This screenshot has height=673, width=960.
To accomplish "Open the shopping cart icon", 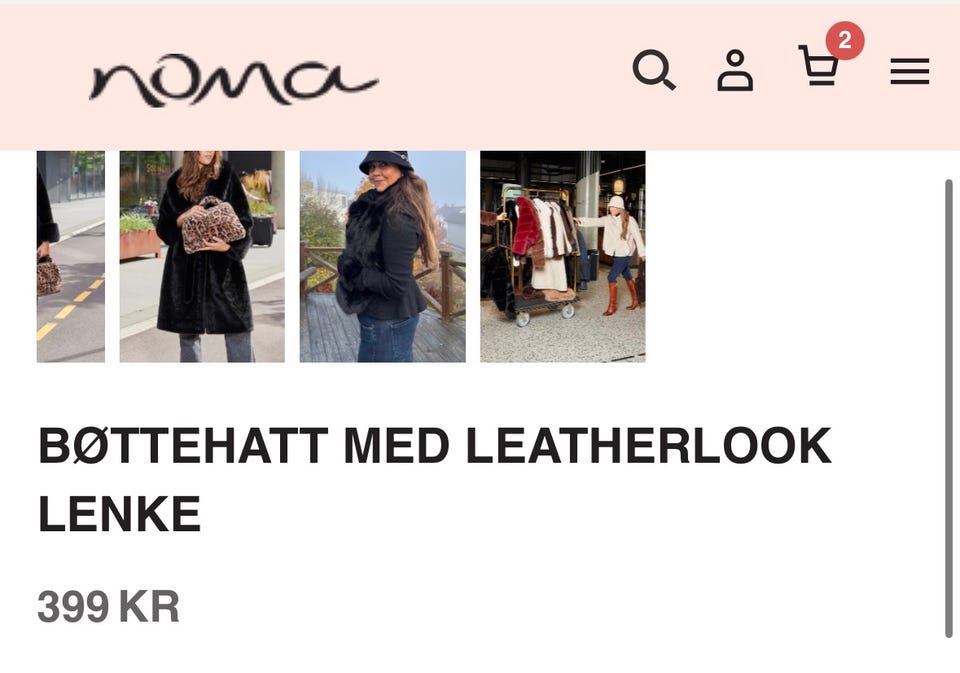I will click(x=818, y=65).
